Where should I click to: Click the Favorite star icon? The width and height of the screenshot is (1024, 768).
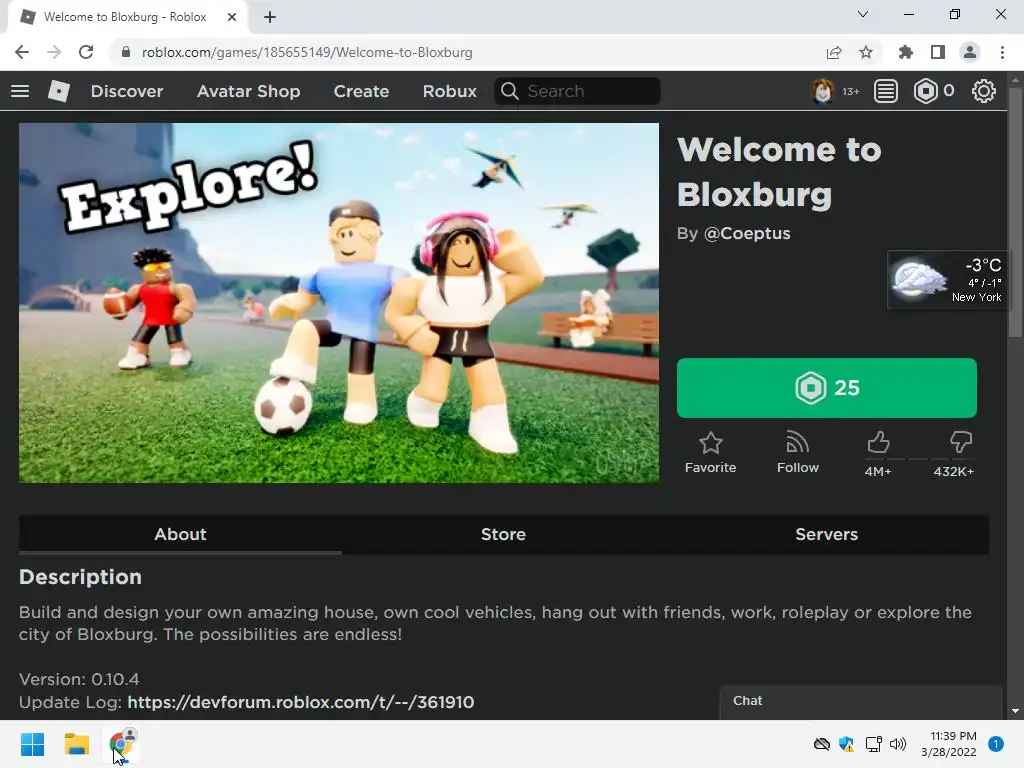click(711, 443)
